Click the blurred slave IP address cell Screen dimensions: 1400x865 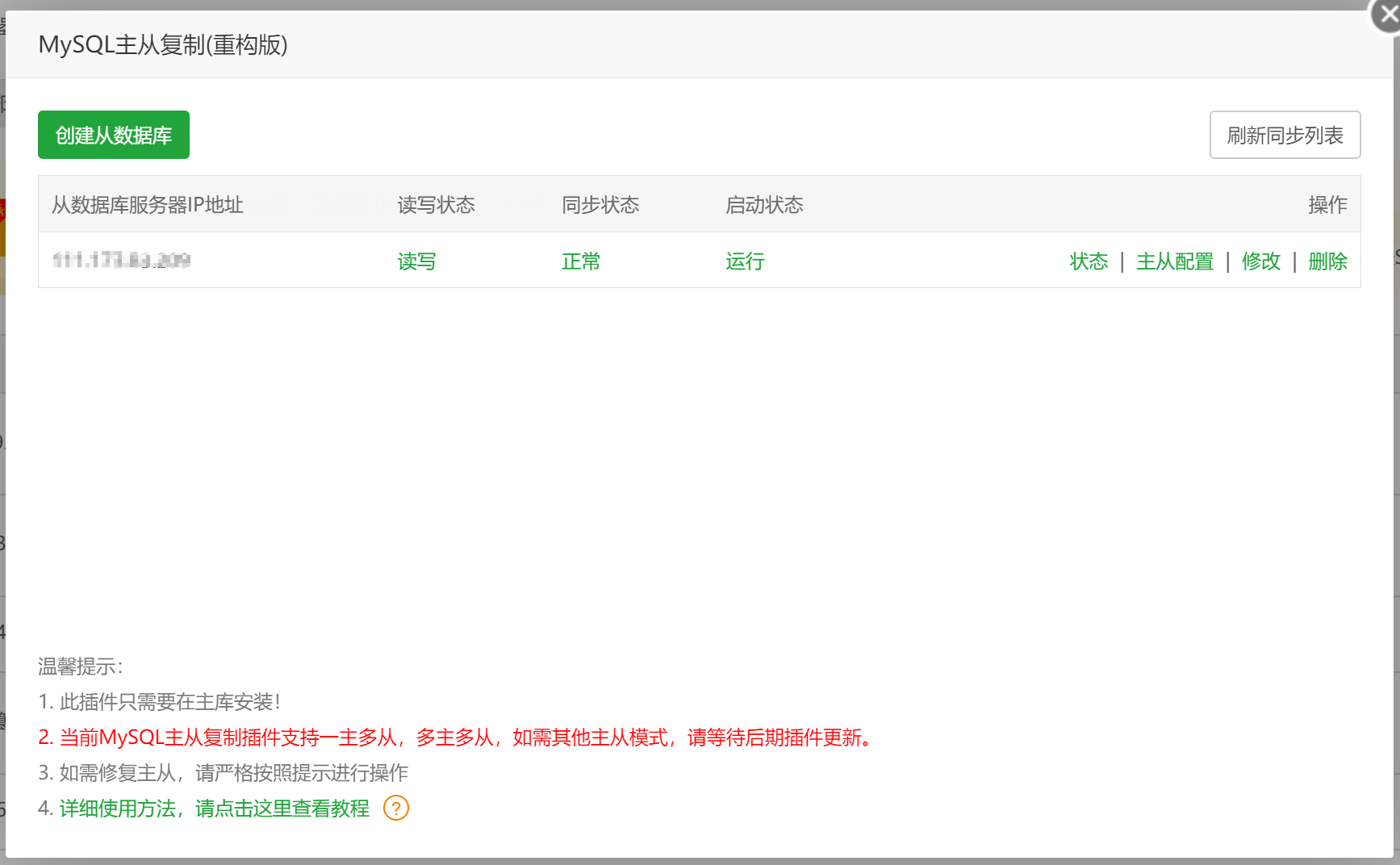click(121, 260)
